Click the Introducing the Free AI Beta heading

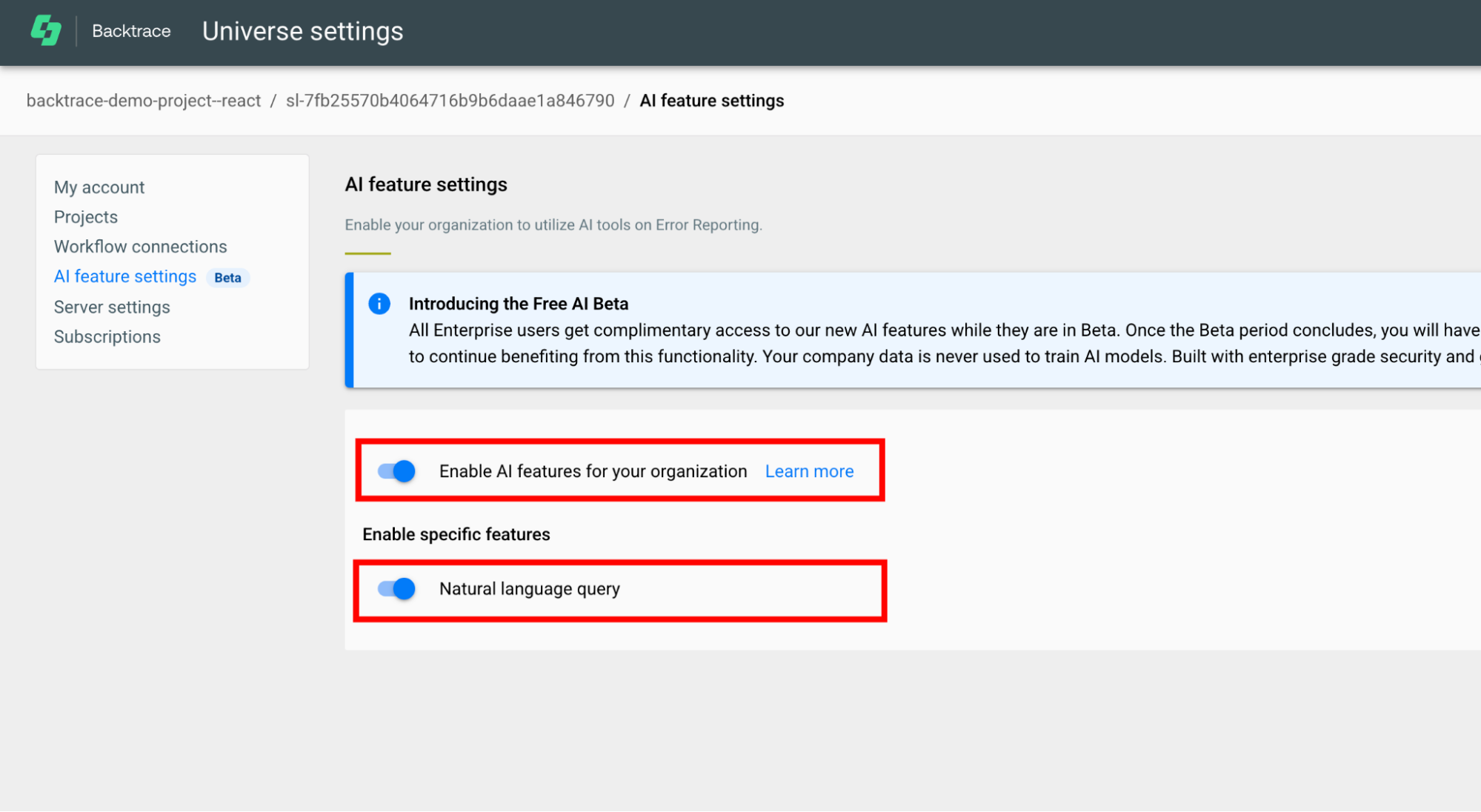(x=519, y=304)
